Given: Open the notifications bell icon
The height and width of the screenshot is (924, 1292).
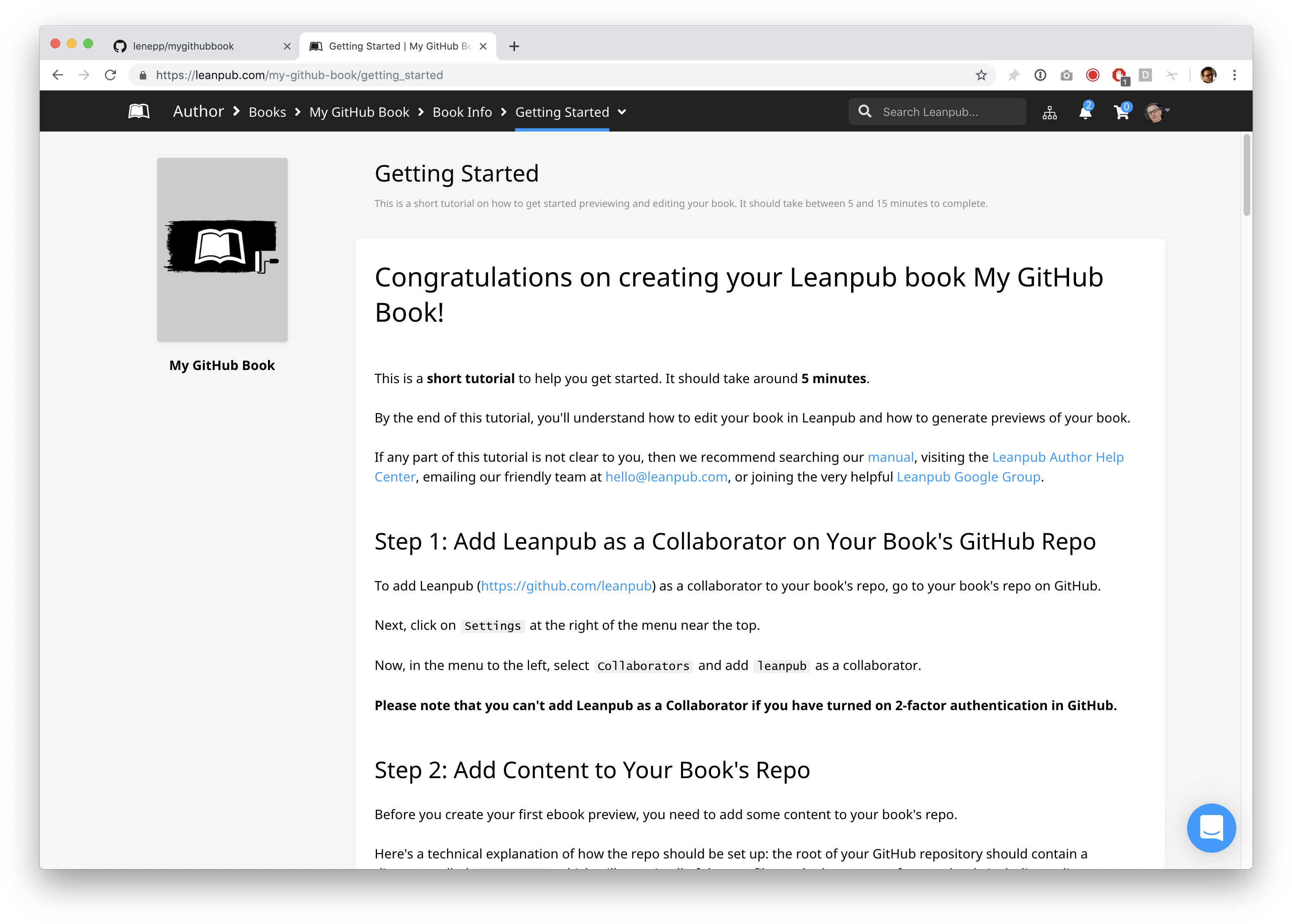Looking at the screenshot, I should (x=1085, y=112).
